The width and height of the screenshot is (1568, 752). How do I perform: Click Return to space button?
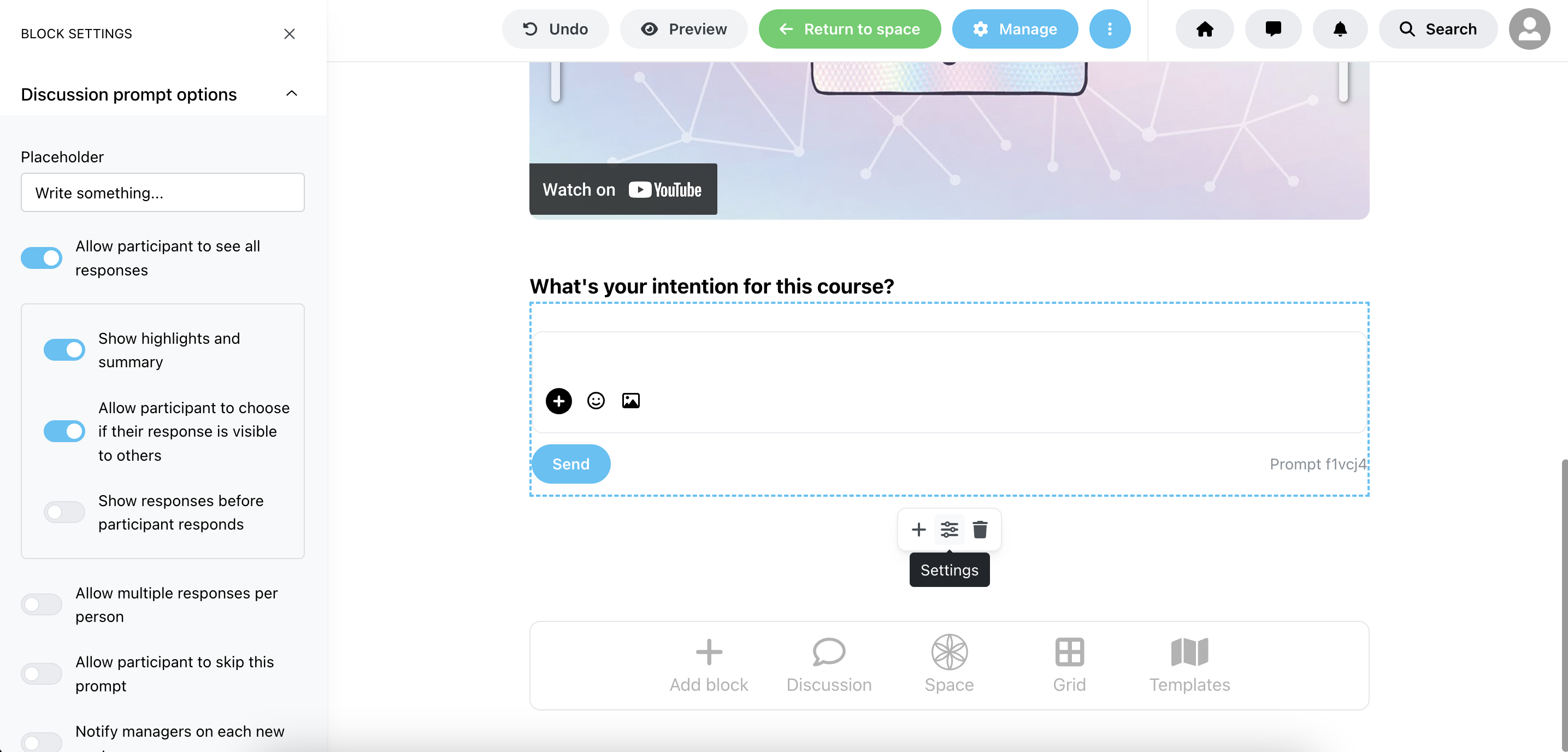pyautogui.click(x=849, y=29)
